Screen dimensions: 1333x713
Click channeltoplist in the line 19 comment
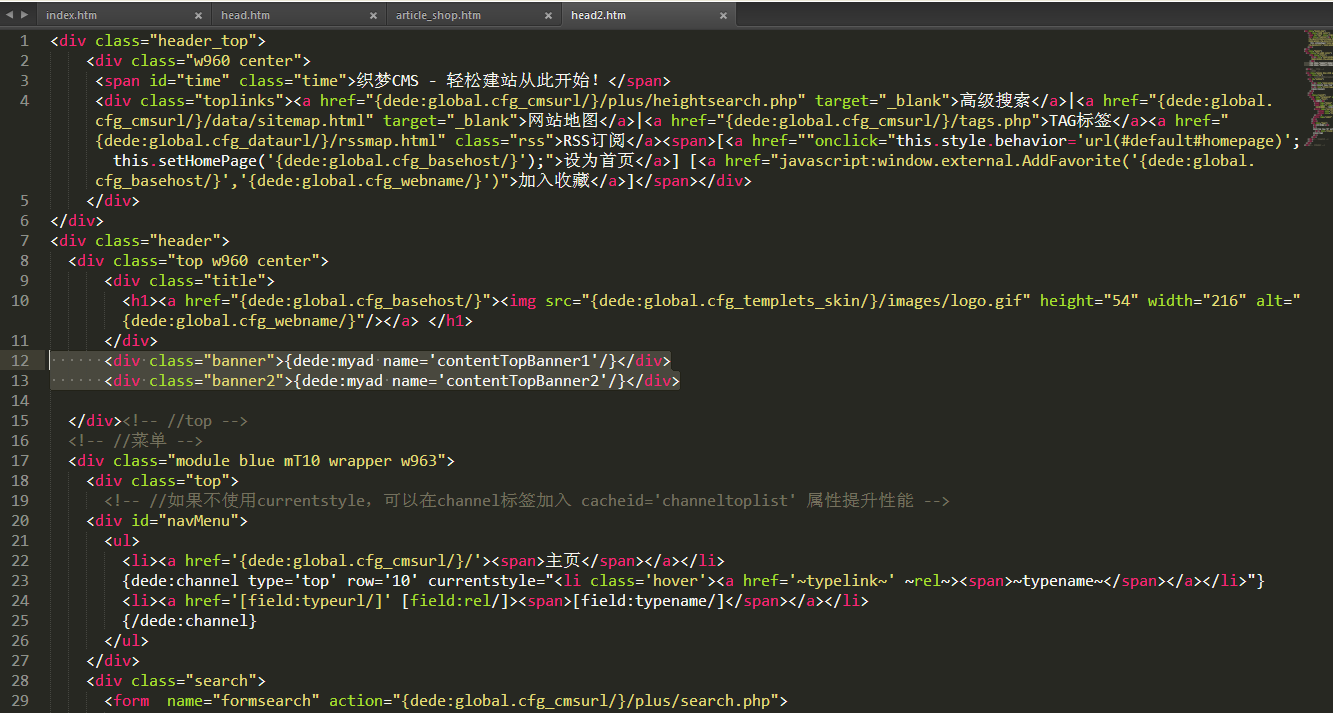725,501
